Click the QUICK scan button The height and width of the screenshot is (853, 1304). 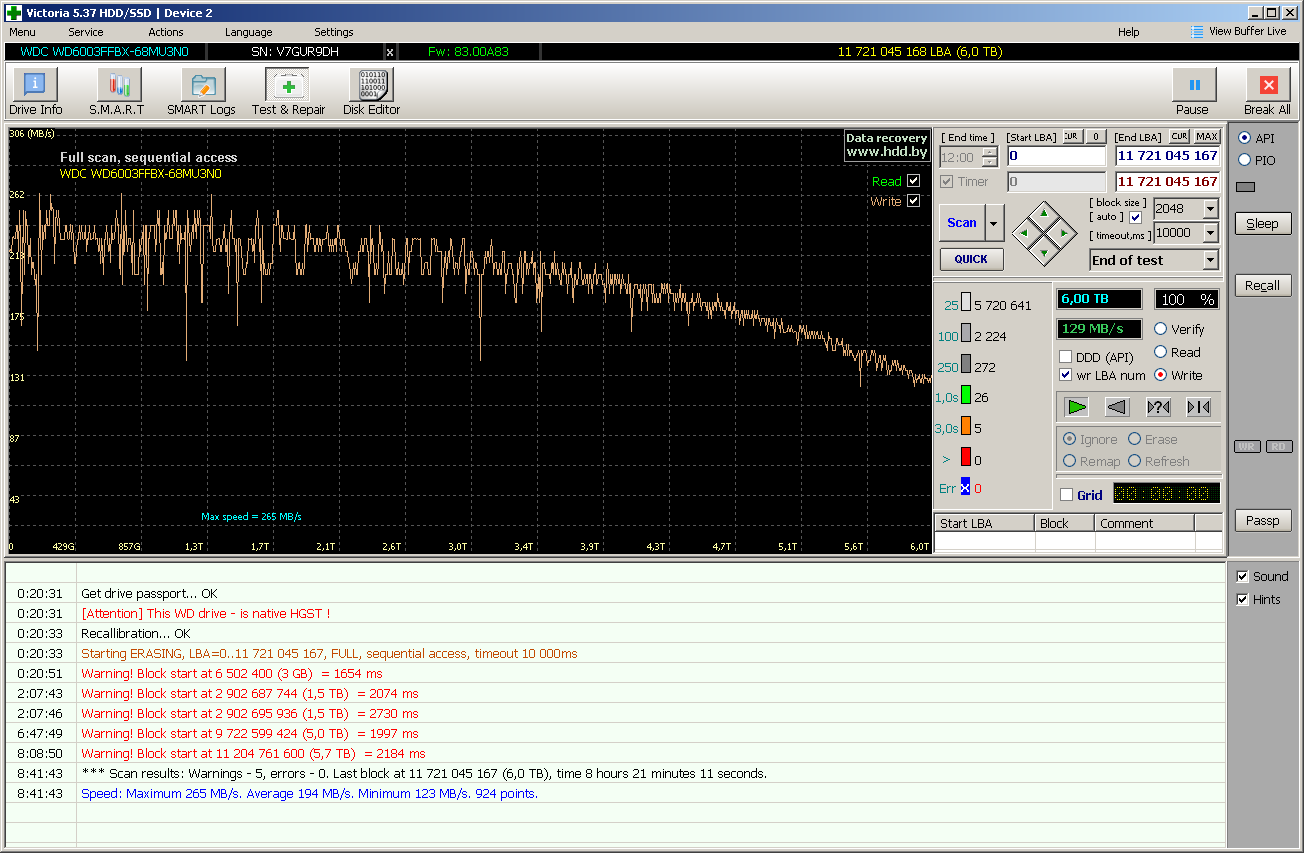tap(971, 259)
